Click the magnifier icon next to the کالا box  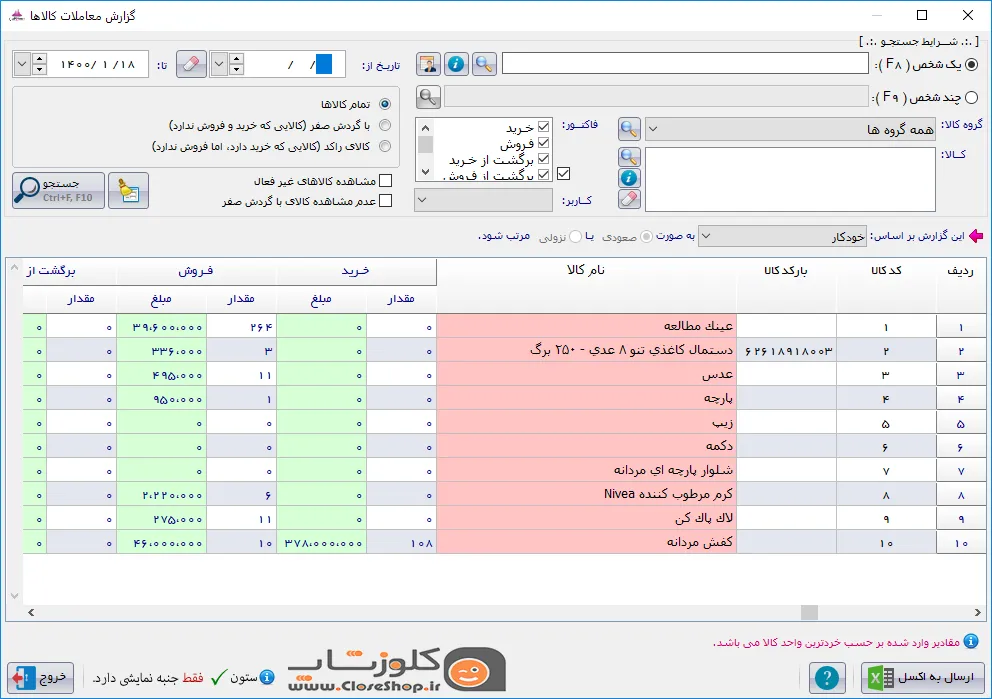point(629,157)
